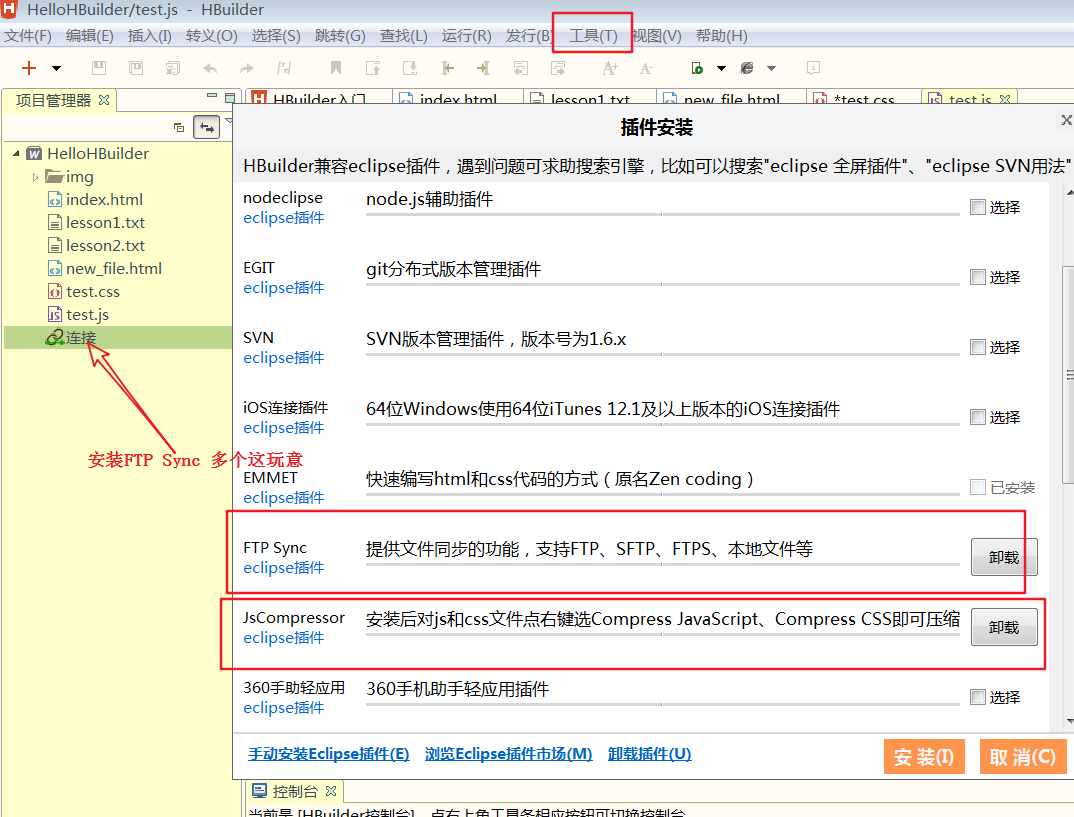The width and height of the screenshot is (1074, 817).
Task: Close the 项目管理器 view tab
Action: click(104, 100)
